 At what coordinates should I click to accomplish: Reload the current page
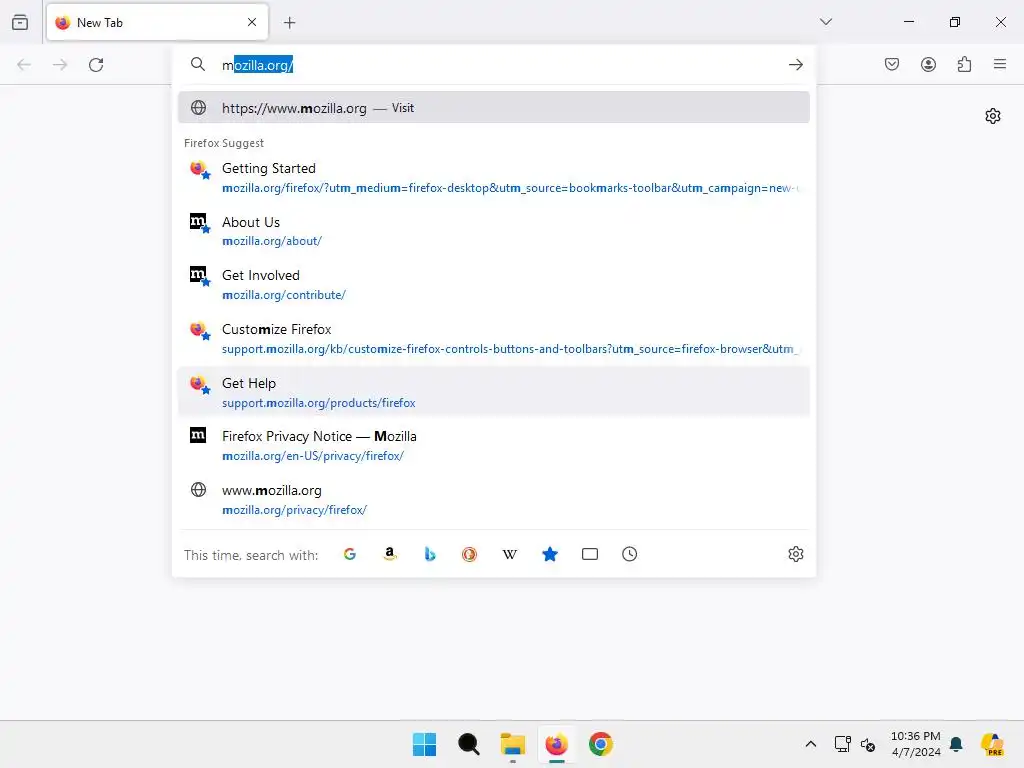coord(96,65)
